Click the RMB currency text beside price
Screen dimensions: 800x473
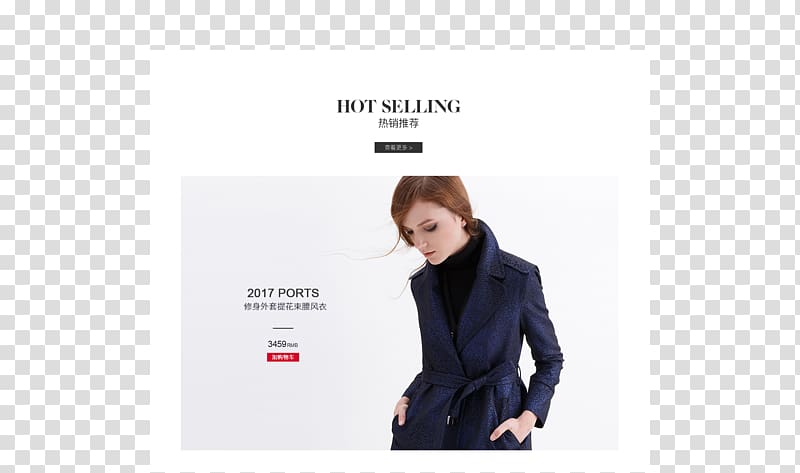[293, 345]
